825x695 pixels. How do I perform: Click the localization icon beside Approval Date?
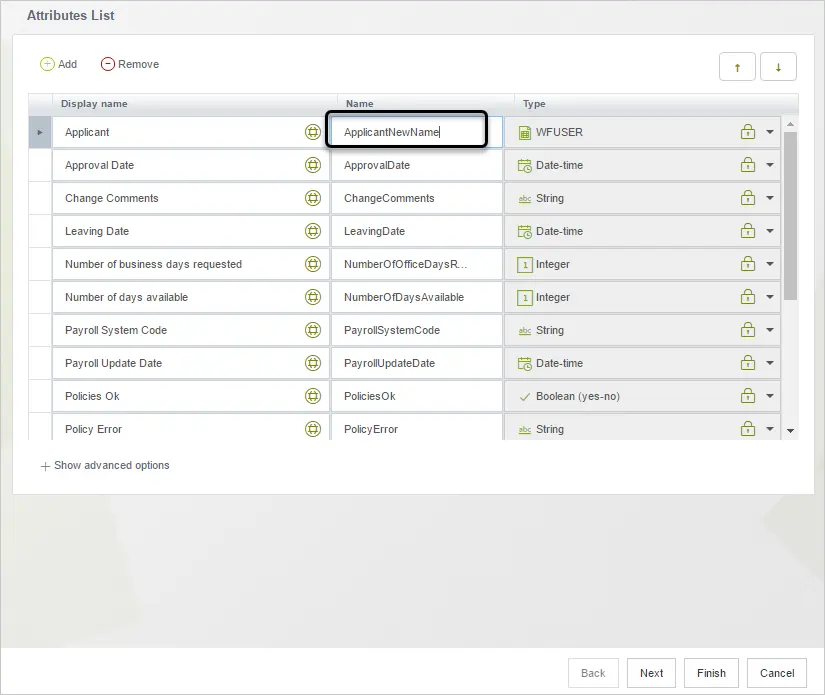(x=313, y=165)
